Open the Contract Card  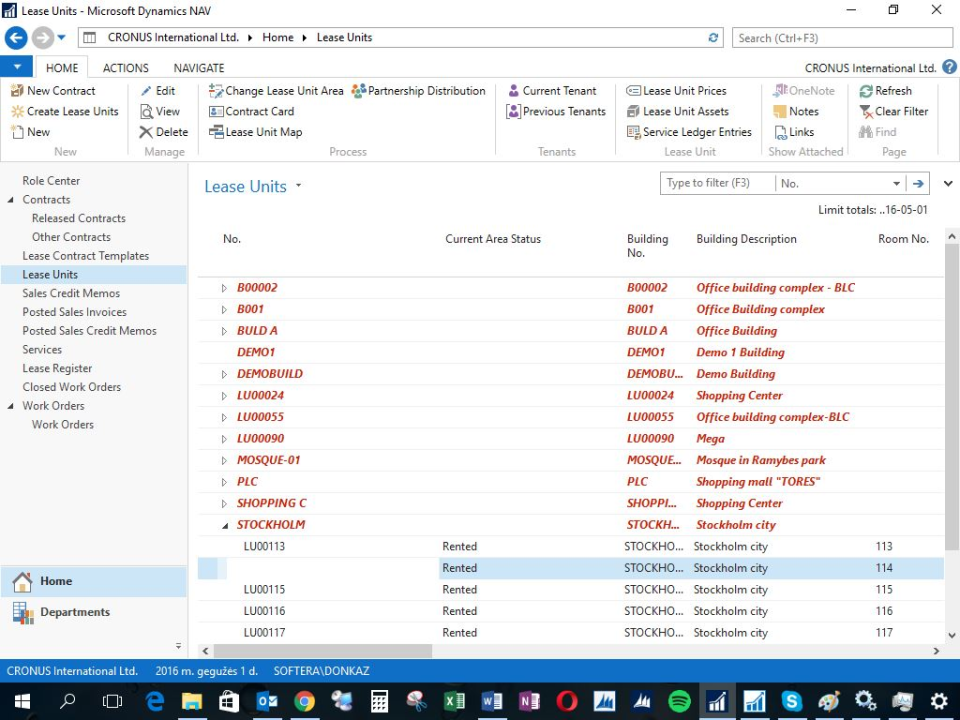[x=252, y=111]
